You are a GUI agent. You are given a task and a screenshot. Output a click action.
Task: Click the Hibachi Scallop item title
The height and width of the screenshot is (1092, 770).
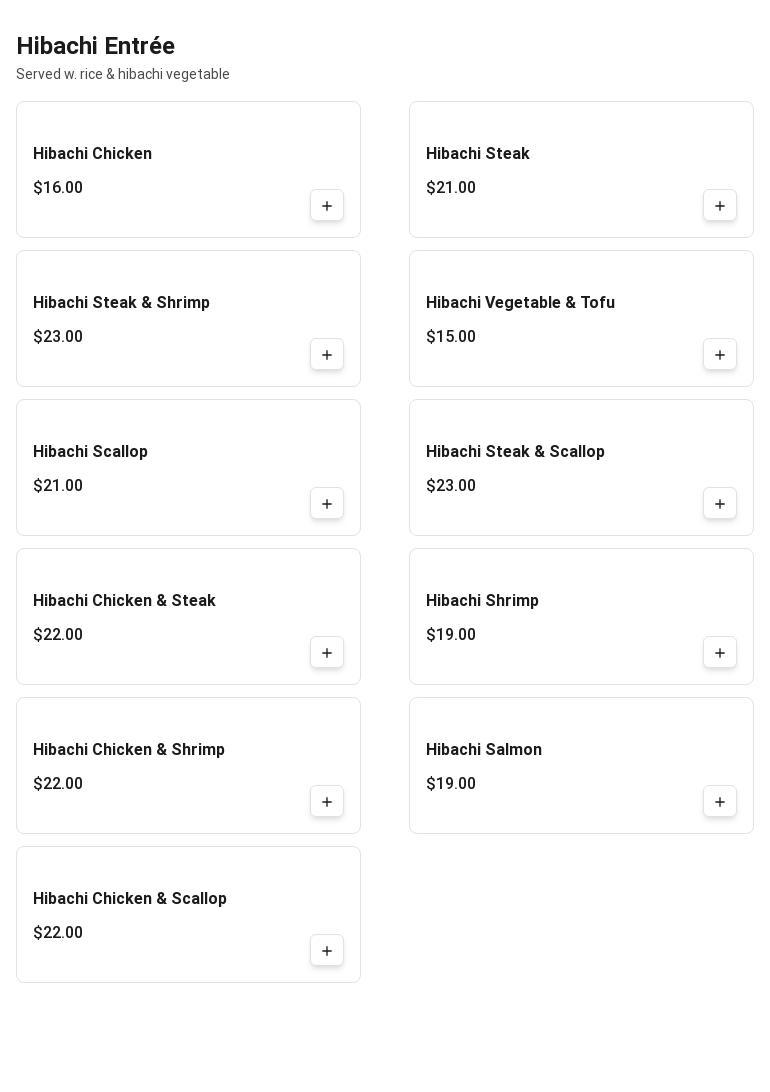coord(90,452)
